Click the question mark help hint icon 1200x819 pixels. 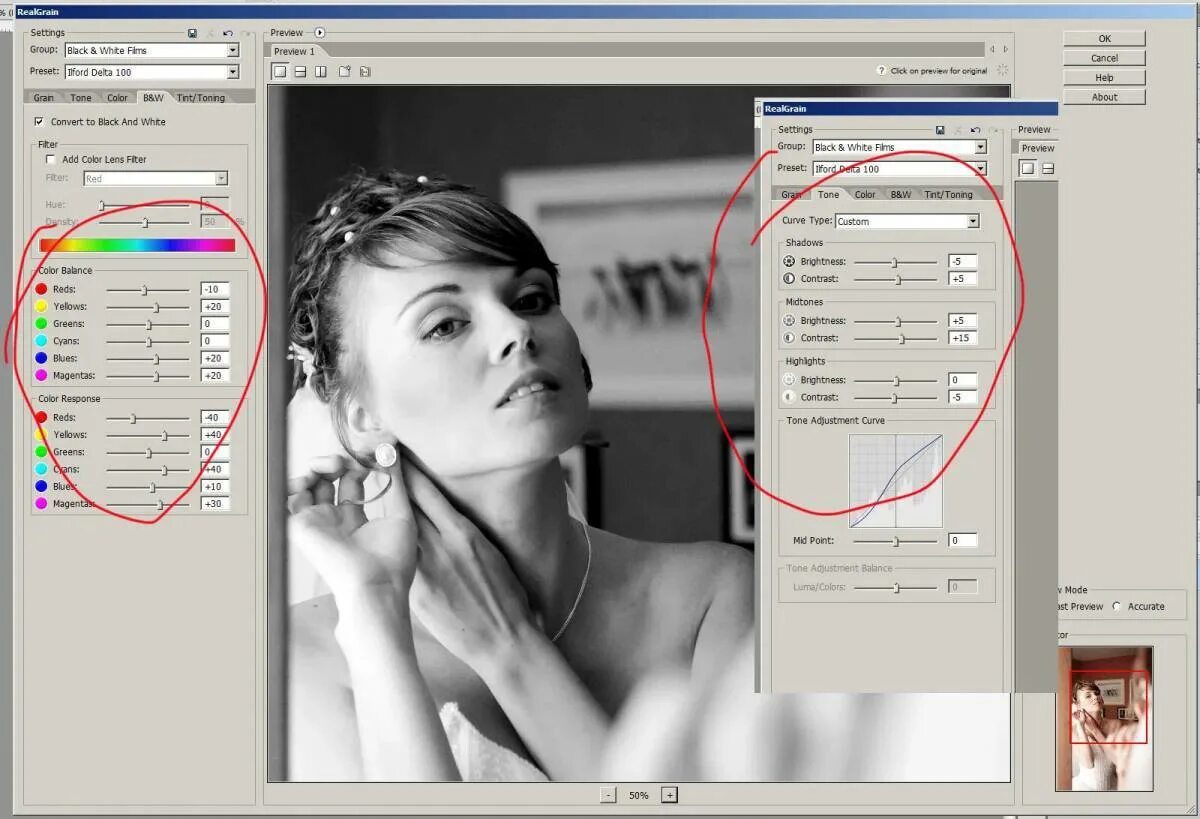(881, 71)
